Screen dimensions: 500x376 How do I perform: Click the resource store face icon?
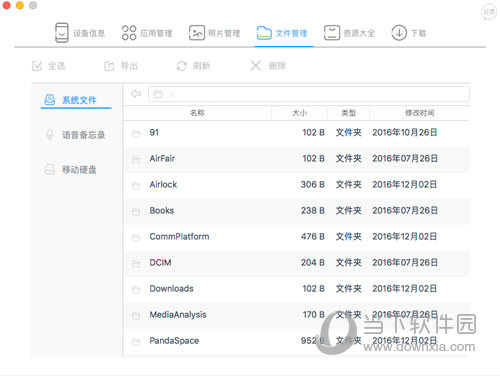(x=332, y=33)
